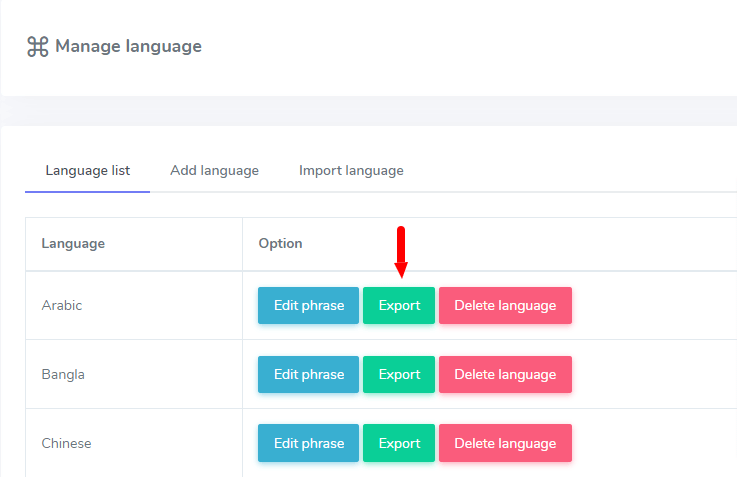Click the Option column header
The width and height of the screenshot is (737, 477).
280,244
